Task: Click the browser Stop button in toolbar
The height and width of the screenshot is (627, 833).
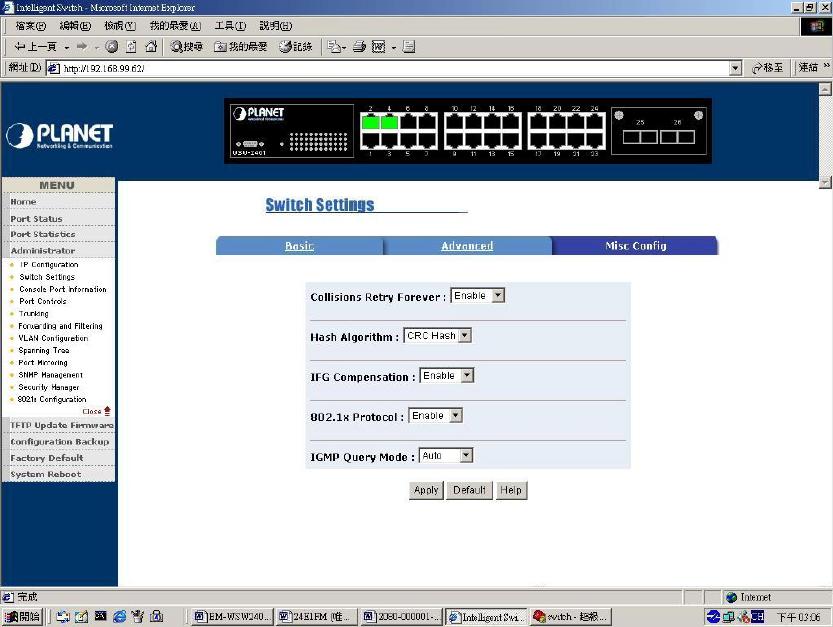Action: point(111,47)
